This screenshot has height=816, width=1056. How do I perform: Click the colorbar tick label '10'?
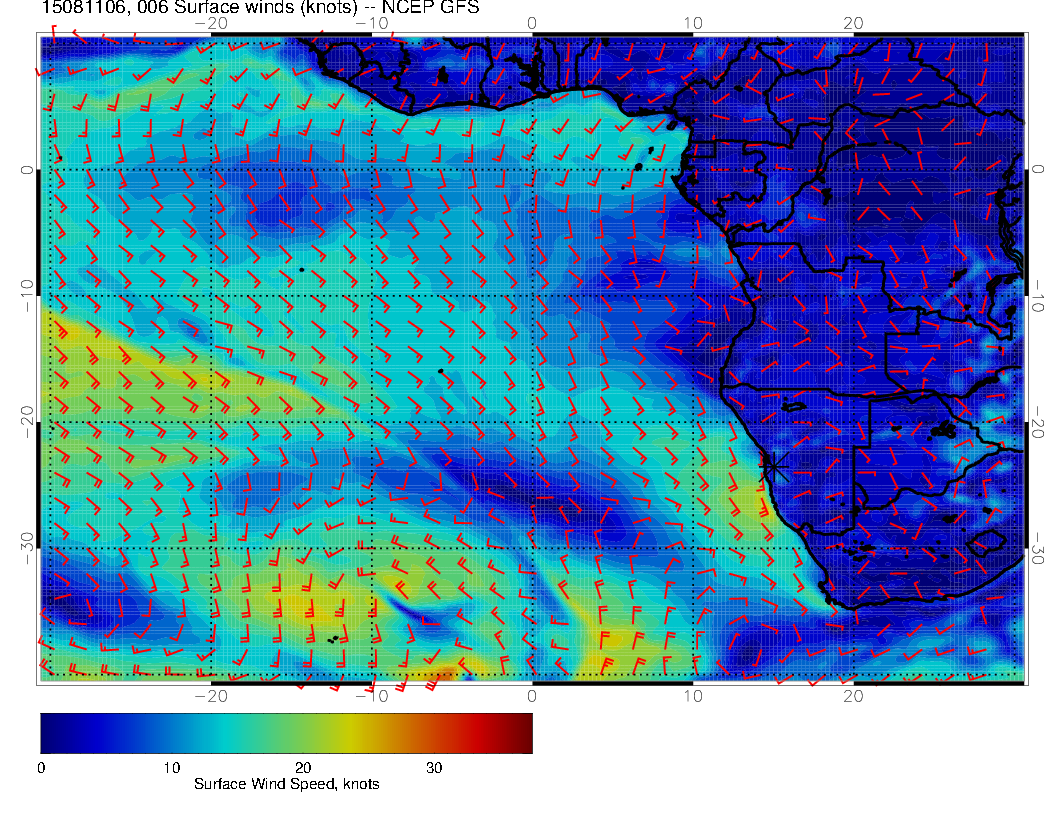[x=172, y=768]
